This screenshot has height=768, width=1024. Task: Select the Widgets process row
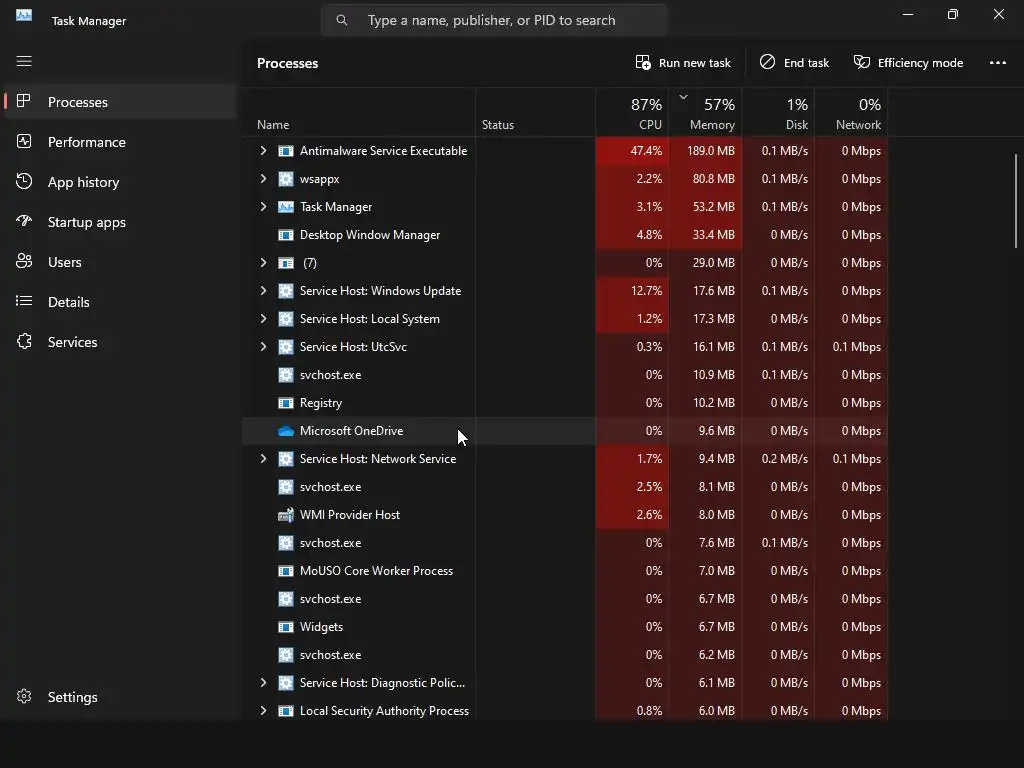(565, 627)
